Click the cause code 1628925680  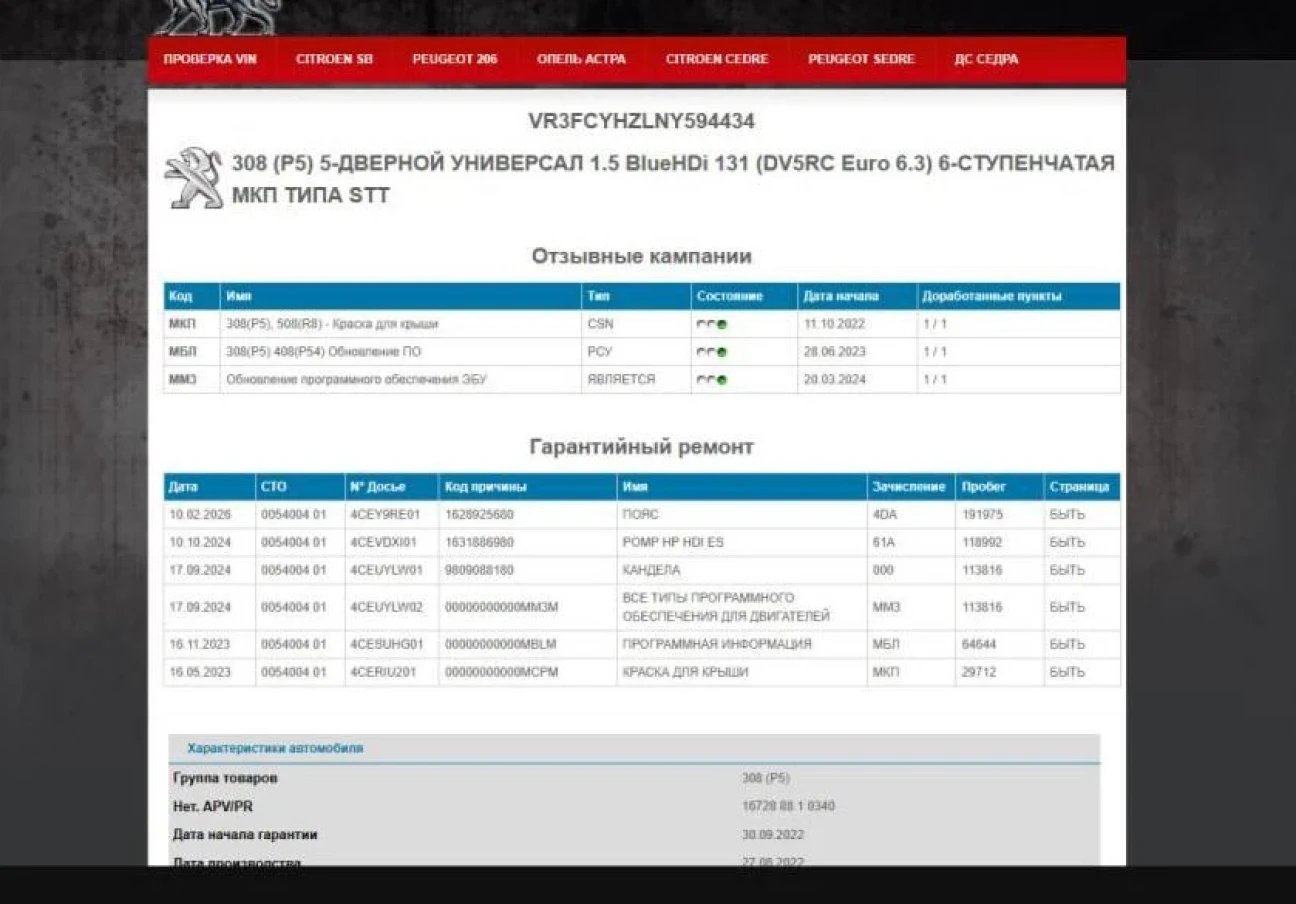(479, 515)
